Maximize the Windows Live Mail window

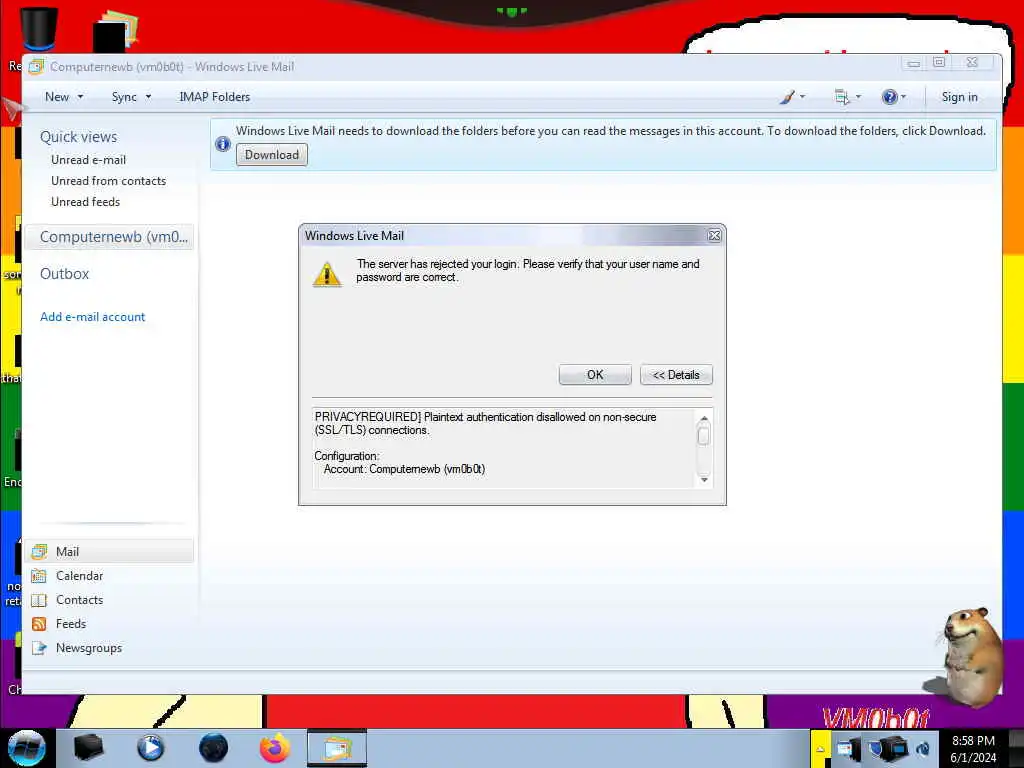[939, 63]
